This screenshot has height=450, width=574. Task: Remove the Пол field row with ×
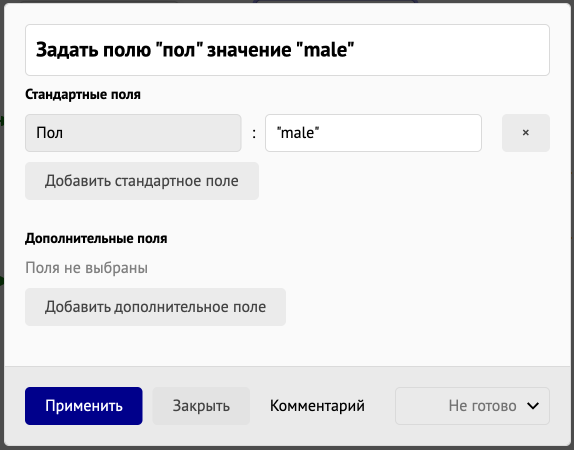(x=526, y=133)
